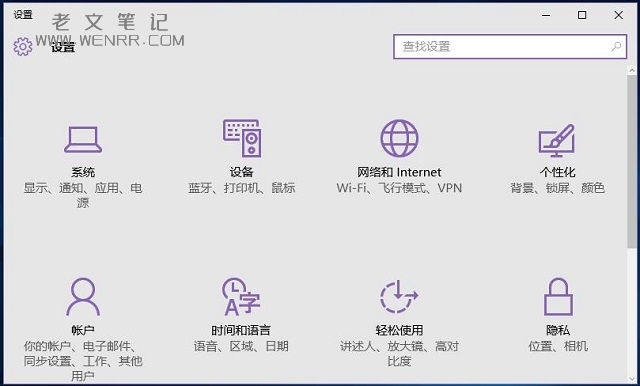Focus the 查找设置 search field

pos(510,47)
